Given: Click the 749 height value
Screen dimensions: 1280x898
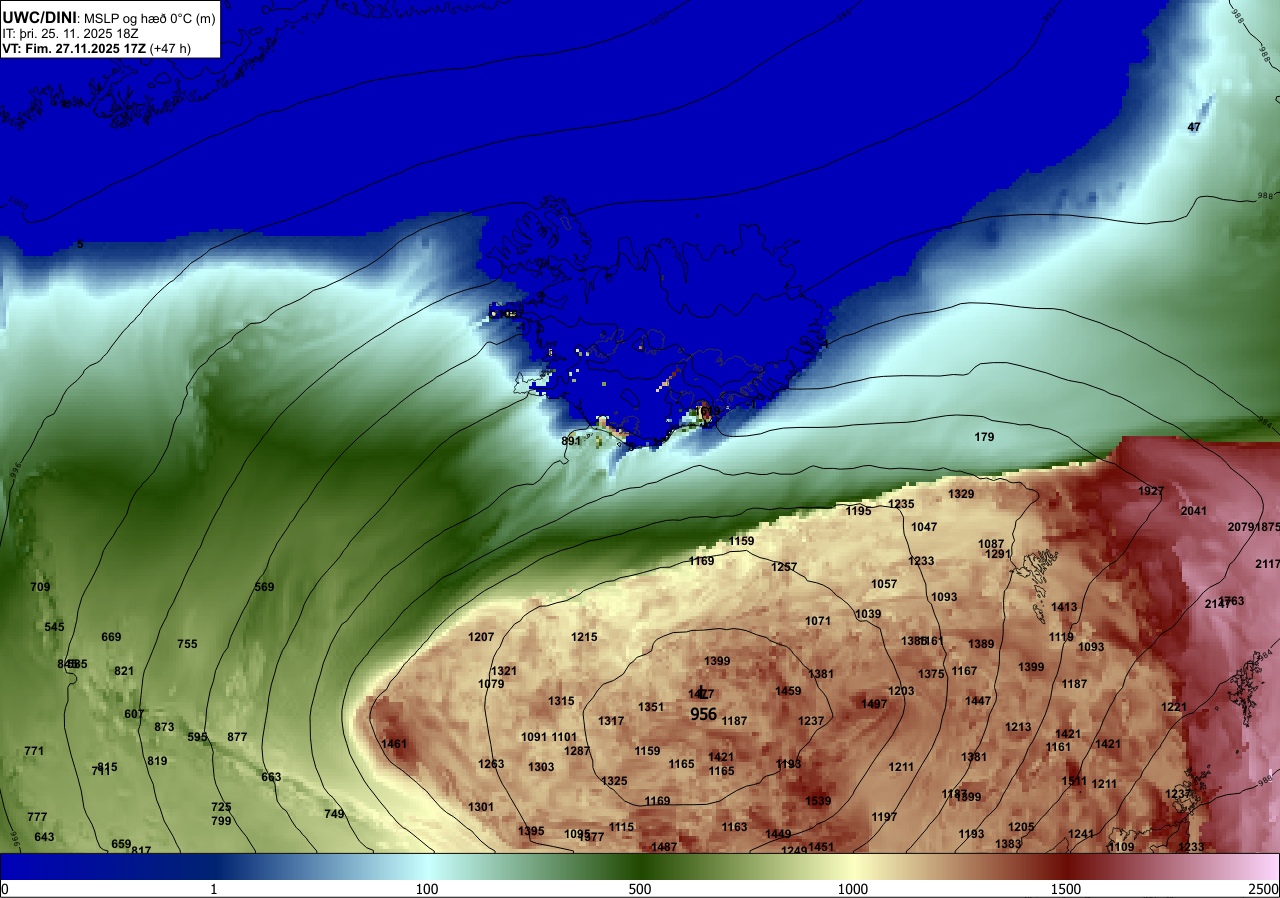Looking at the screenshot, I should [334, 814].
